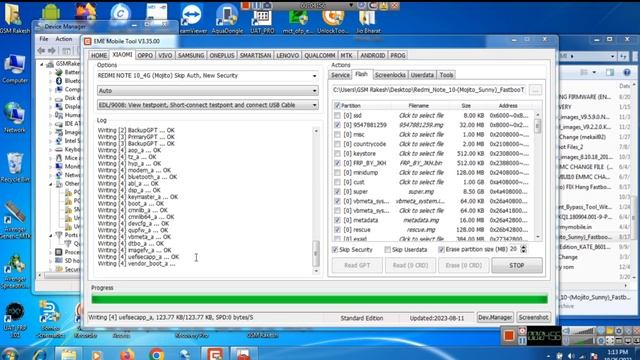Collapse the GSMRakesh root node
640x360 pixels.
point(42,64)
